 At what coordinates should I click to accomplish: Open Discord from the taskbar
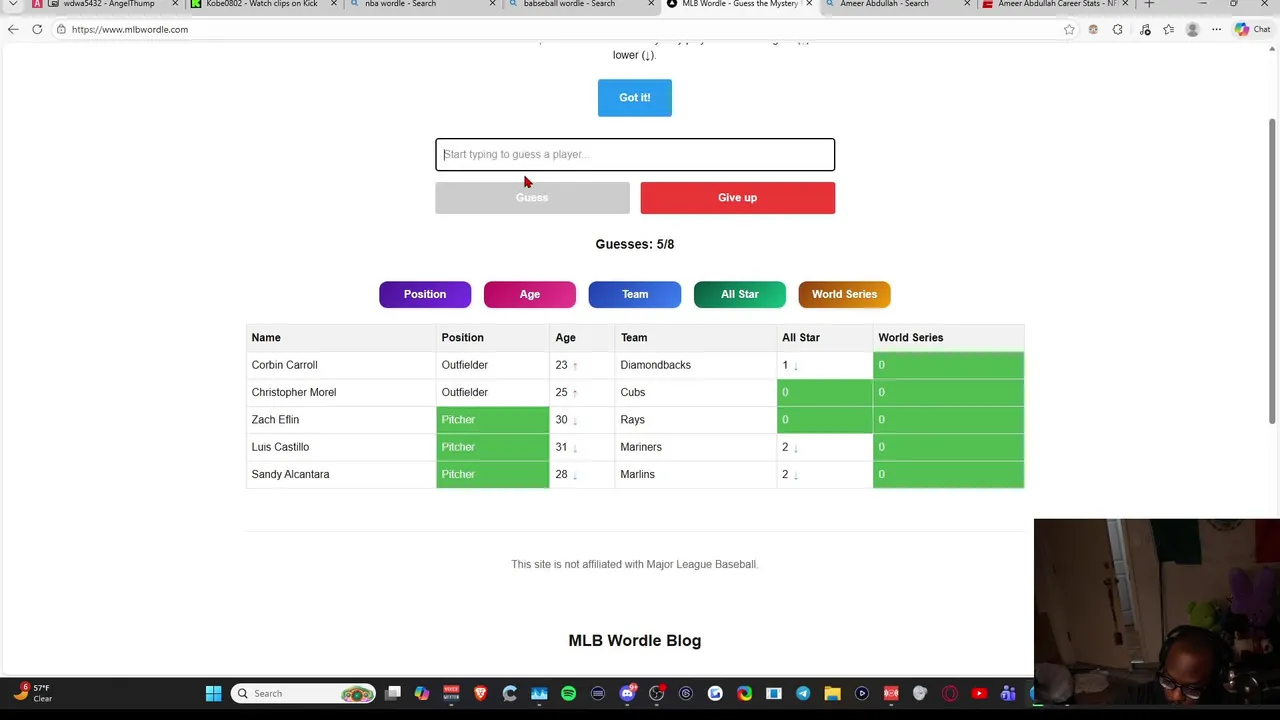point(627,693)
